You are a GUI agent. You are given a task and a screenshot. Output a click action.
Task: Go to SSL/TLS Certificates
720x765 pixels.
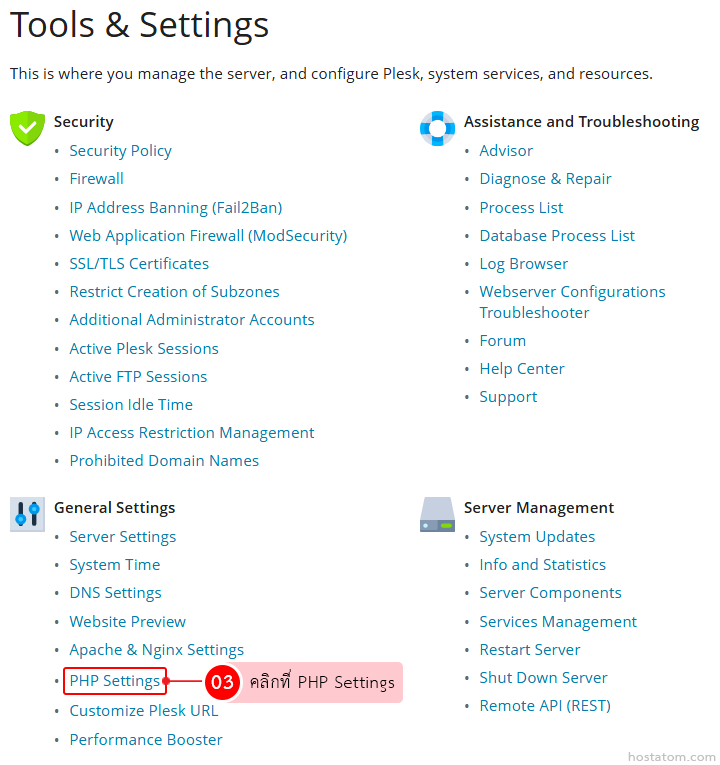point(139,264)
